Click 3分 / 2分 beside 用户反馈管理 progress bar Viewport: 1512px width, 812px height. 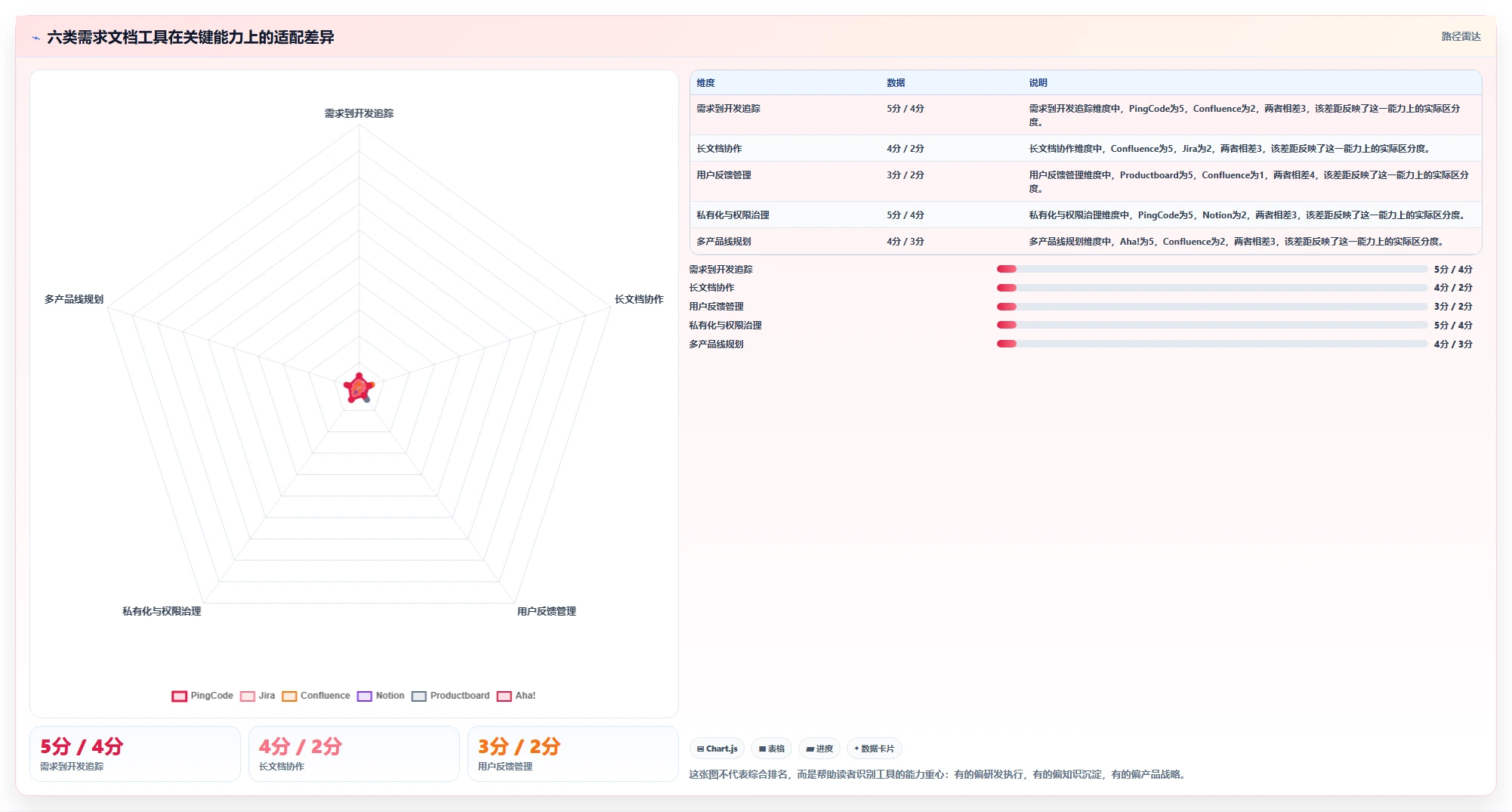[x=1453, y=307]
